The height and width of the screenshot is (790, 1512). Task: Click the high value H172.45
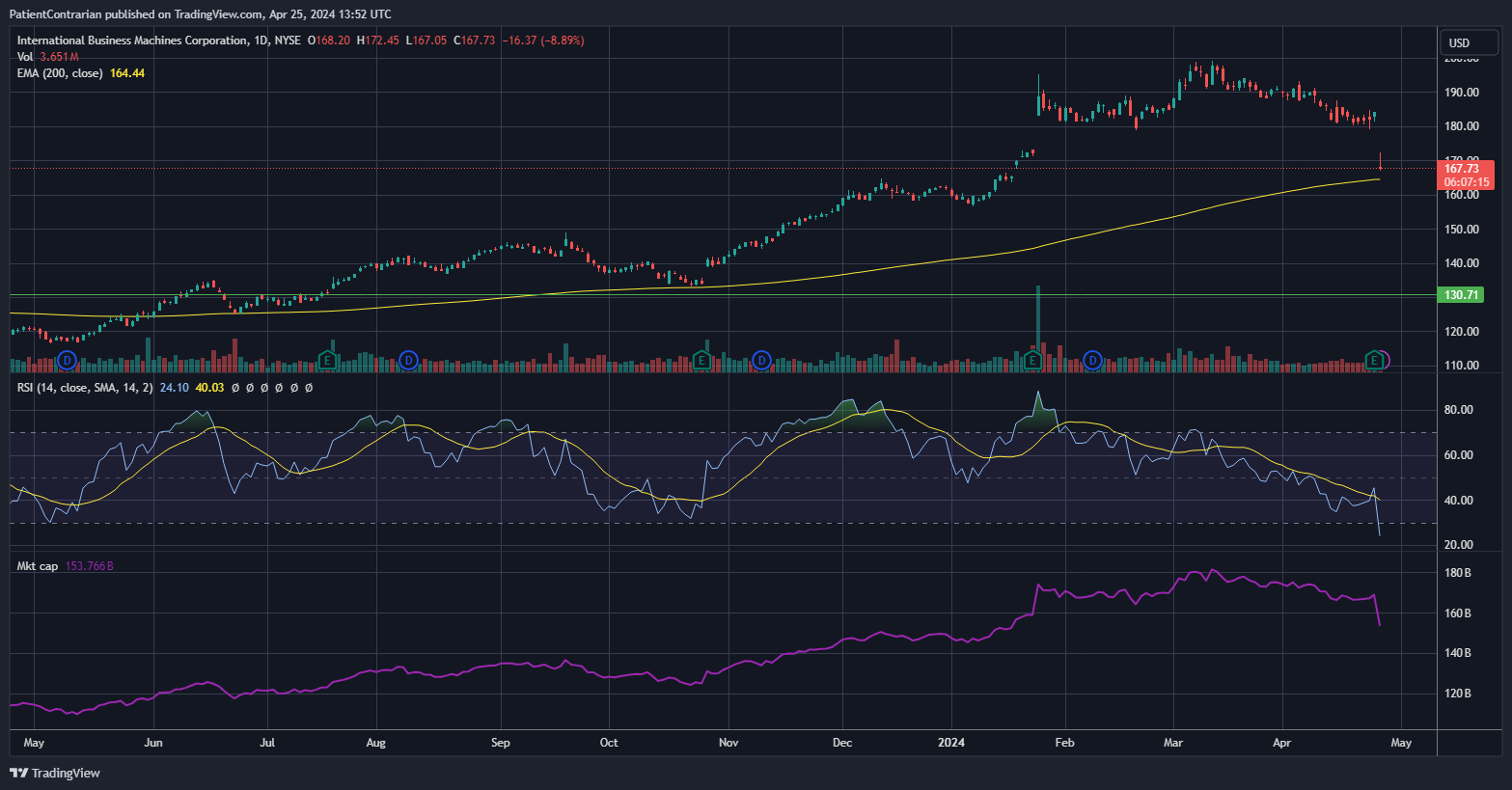[x=378, y=41]
